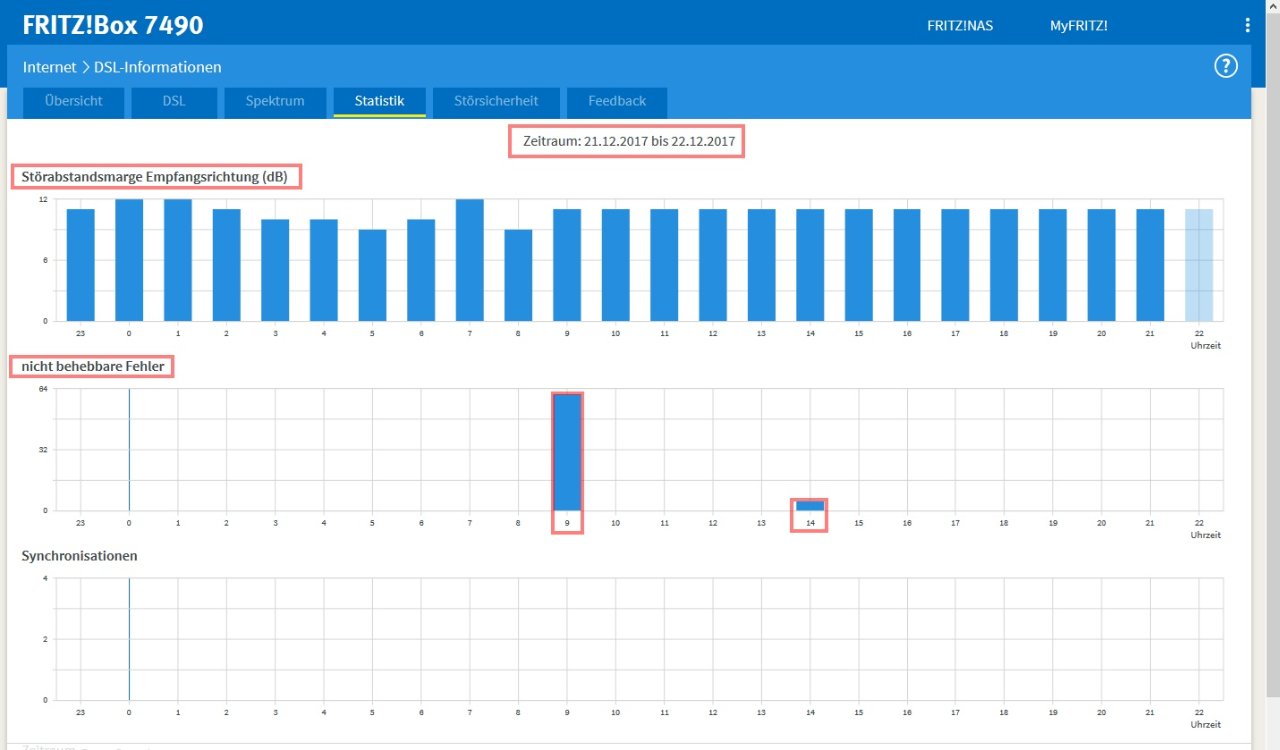This screenshot has width=1280, height=750.
Task: Click the Internet breadcrumb link
Action: tap(50, 67)
